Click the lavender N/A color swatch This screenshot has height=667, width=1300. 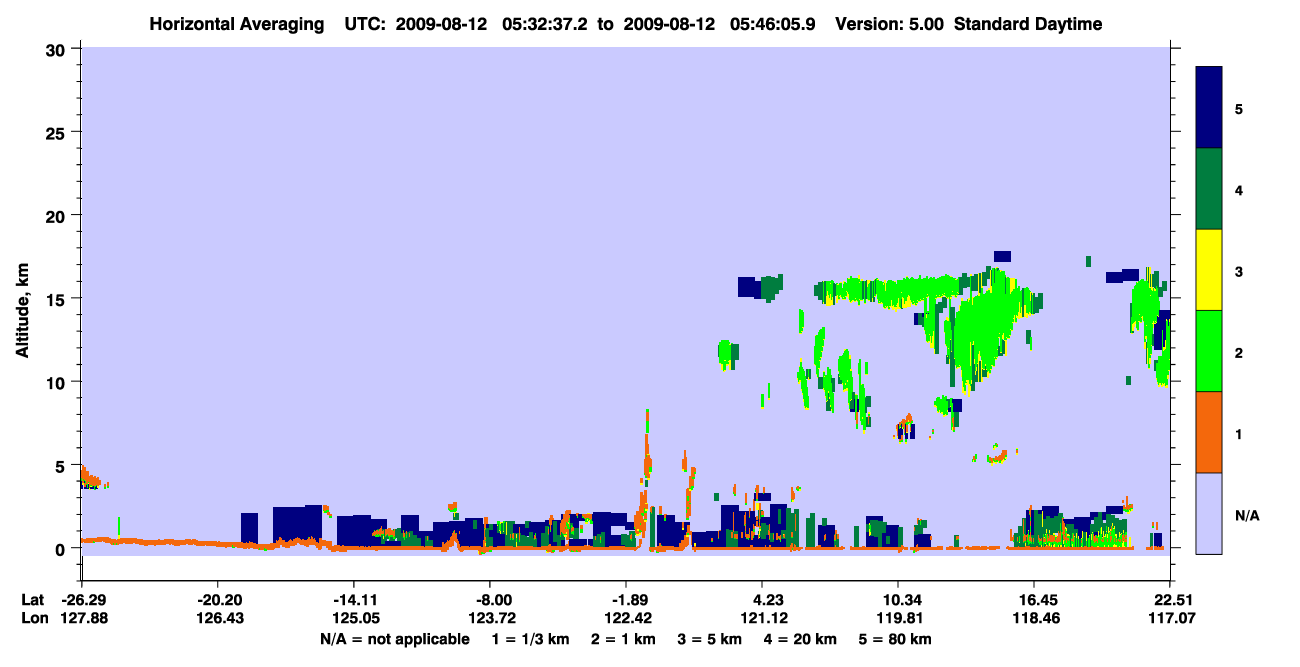[1209, 513]
